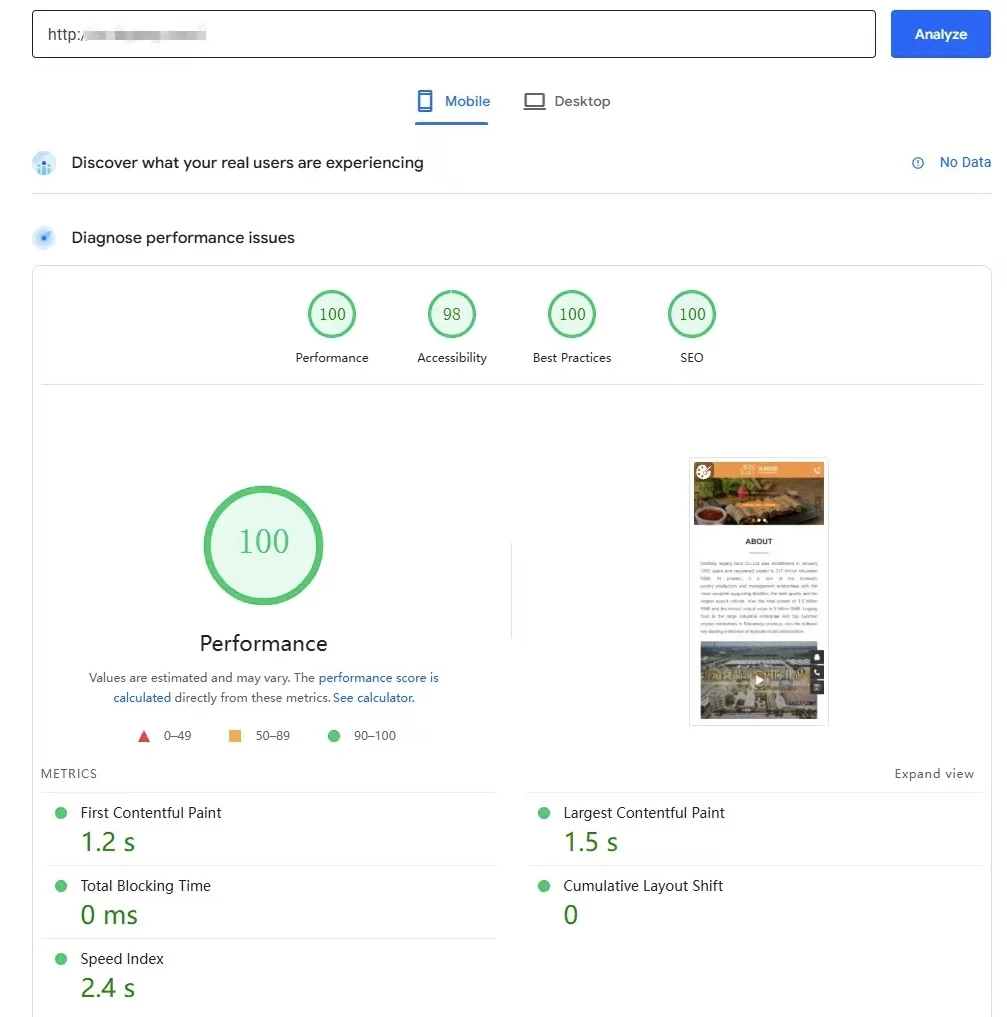Expand the First Contentful Paint metric

coord(151,813)
